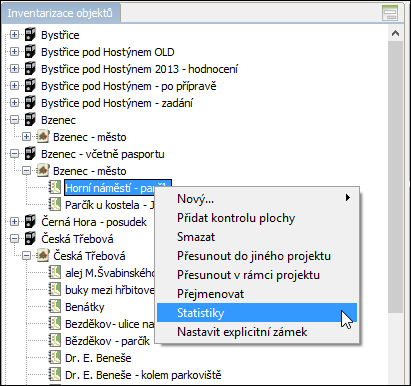Click the project icon of Bzenec - včetně pasportu

coord(30,153)
